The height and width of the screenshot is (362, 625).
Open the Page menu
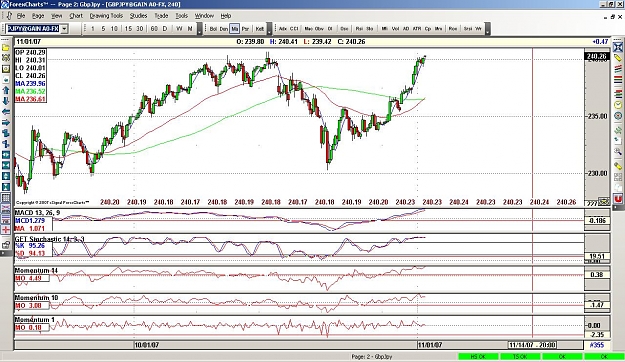38,16
